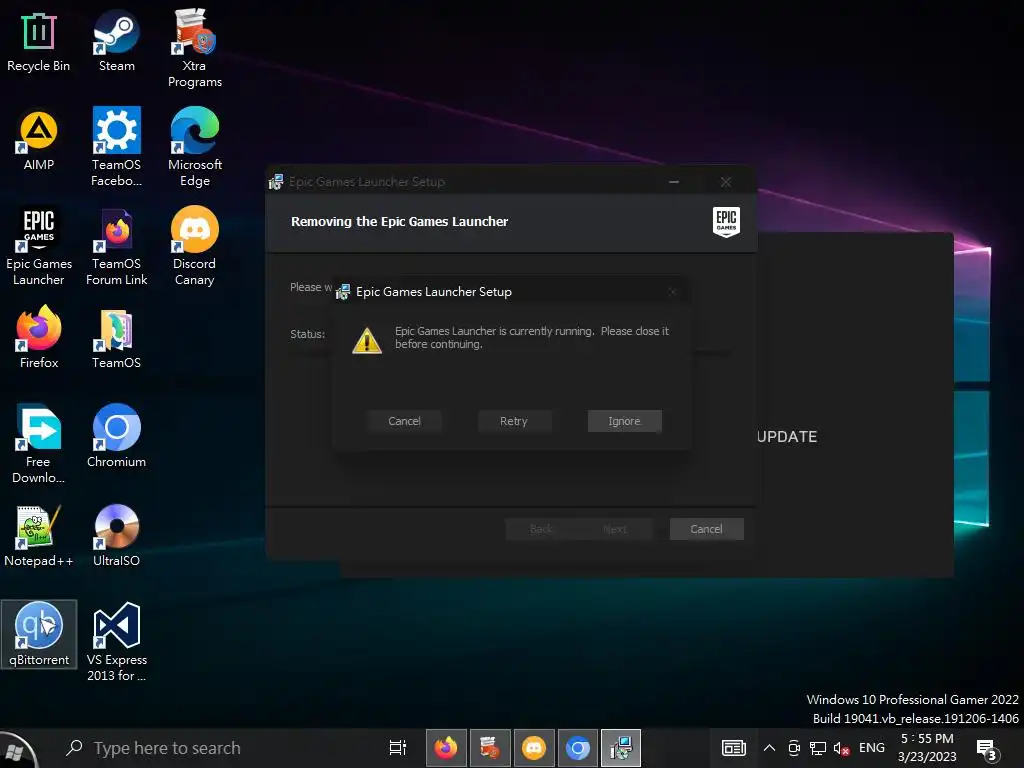Switch the ENG input language indicator

[x=871, y=748]
